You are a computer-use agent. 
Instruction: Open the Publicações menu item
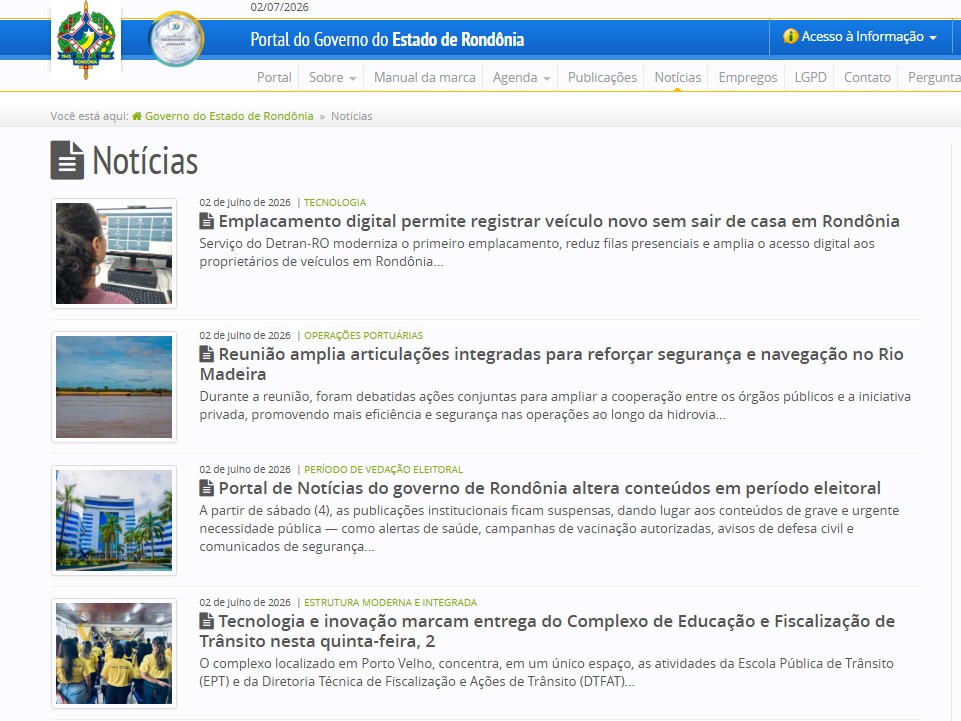602,77
